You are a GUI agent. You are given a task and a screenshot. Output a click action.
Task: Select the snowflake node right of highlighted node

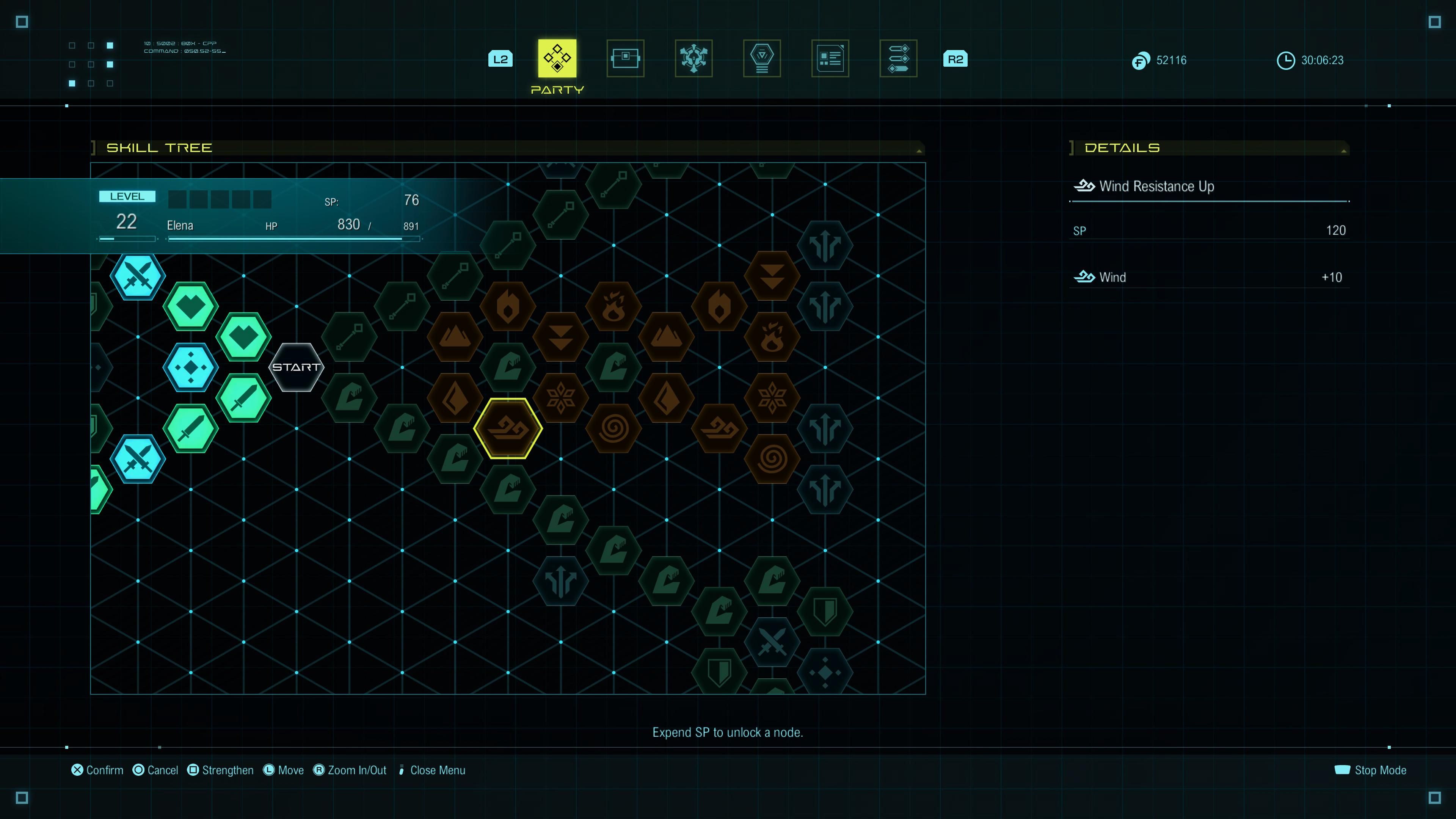click(561, 398)
